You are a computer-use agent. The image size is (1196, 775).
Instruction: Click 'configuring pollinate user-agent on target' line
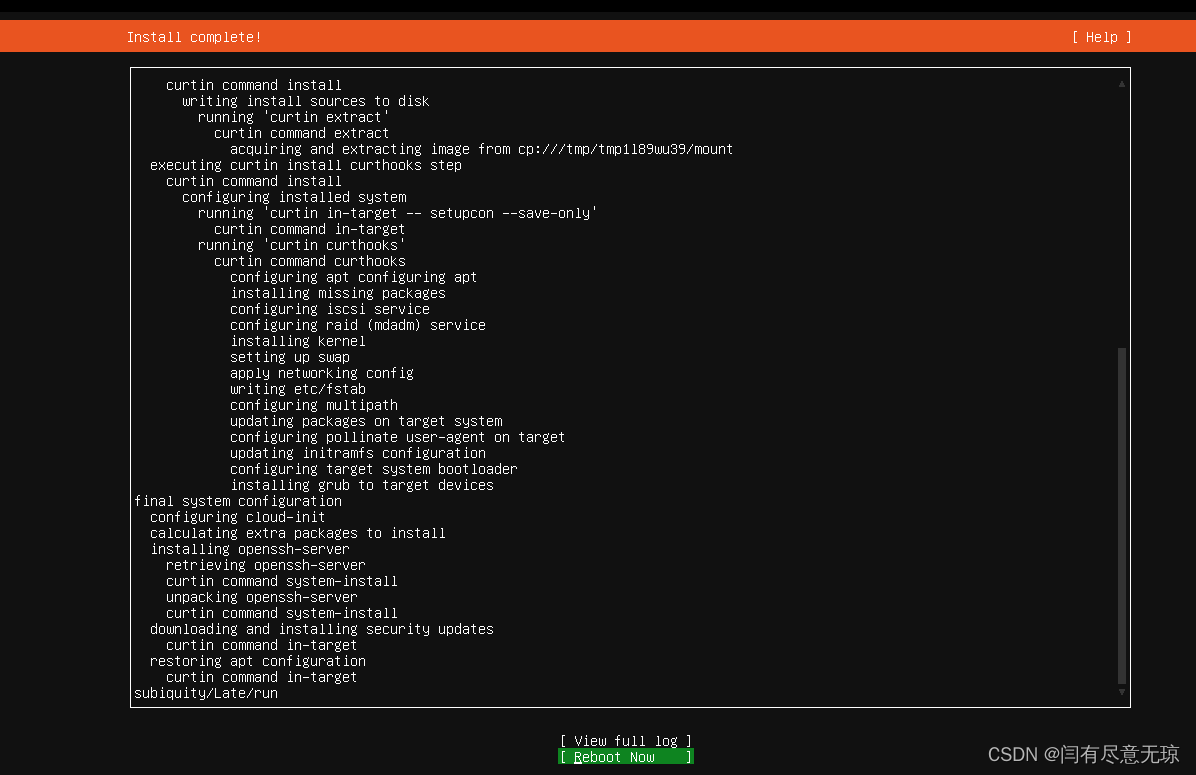coord(397,436)
